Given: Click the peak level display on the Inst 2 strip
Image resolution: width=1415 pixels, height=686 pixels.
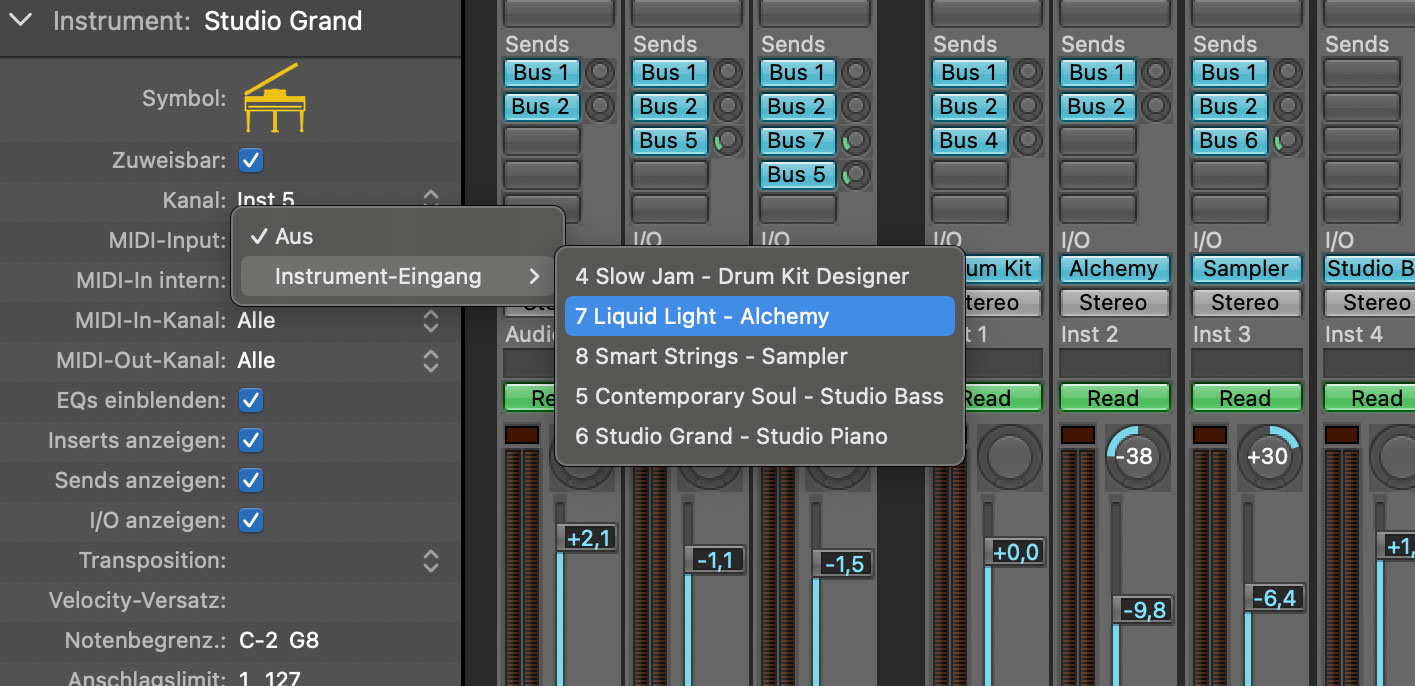Looking at the screenshot, I should click(x=1077, y=435).
